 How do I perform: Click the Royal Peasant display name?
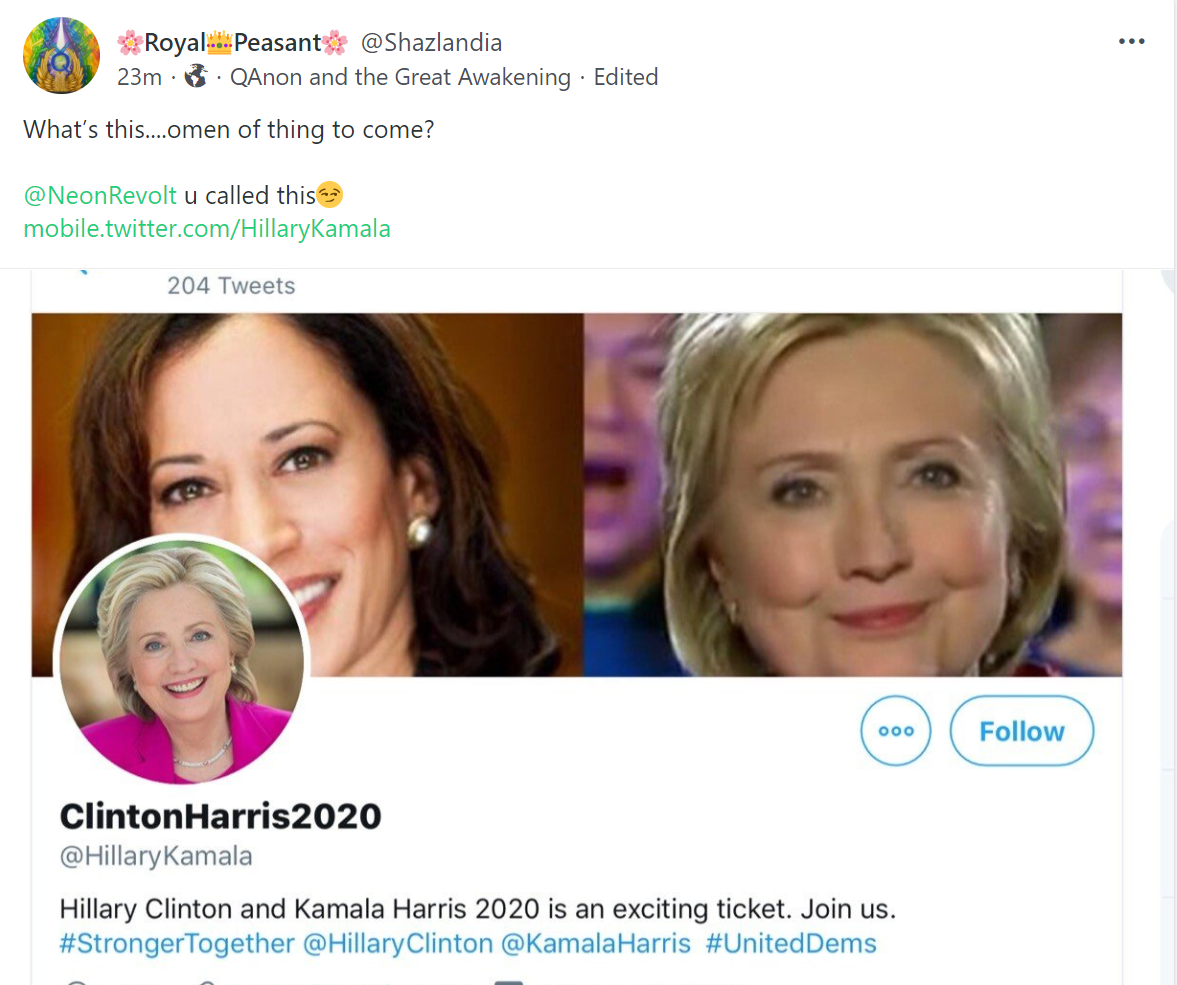coord(233,43)
